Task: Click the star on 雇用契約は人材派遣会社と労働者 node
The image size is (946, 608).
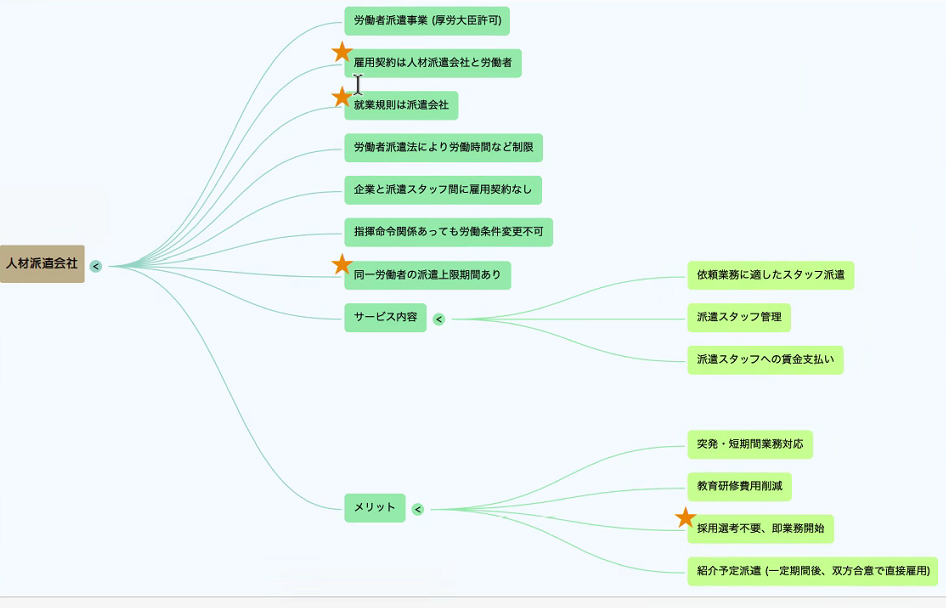Action: pos(342,52)
